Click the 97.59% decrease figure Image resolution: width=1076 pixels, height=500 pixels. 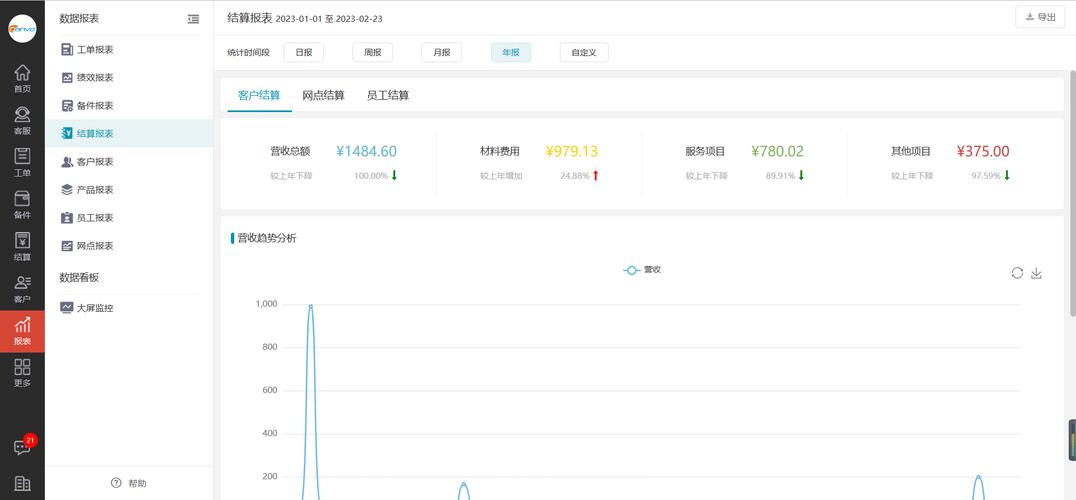(x=986, y=176)
